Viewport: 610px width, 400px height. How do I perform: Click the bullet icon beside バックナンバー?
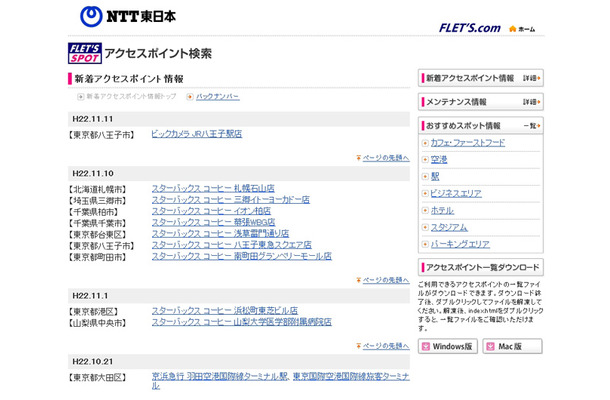[x=190, y=96]
